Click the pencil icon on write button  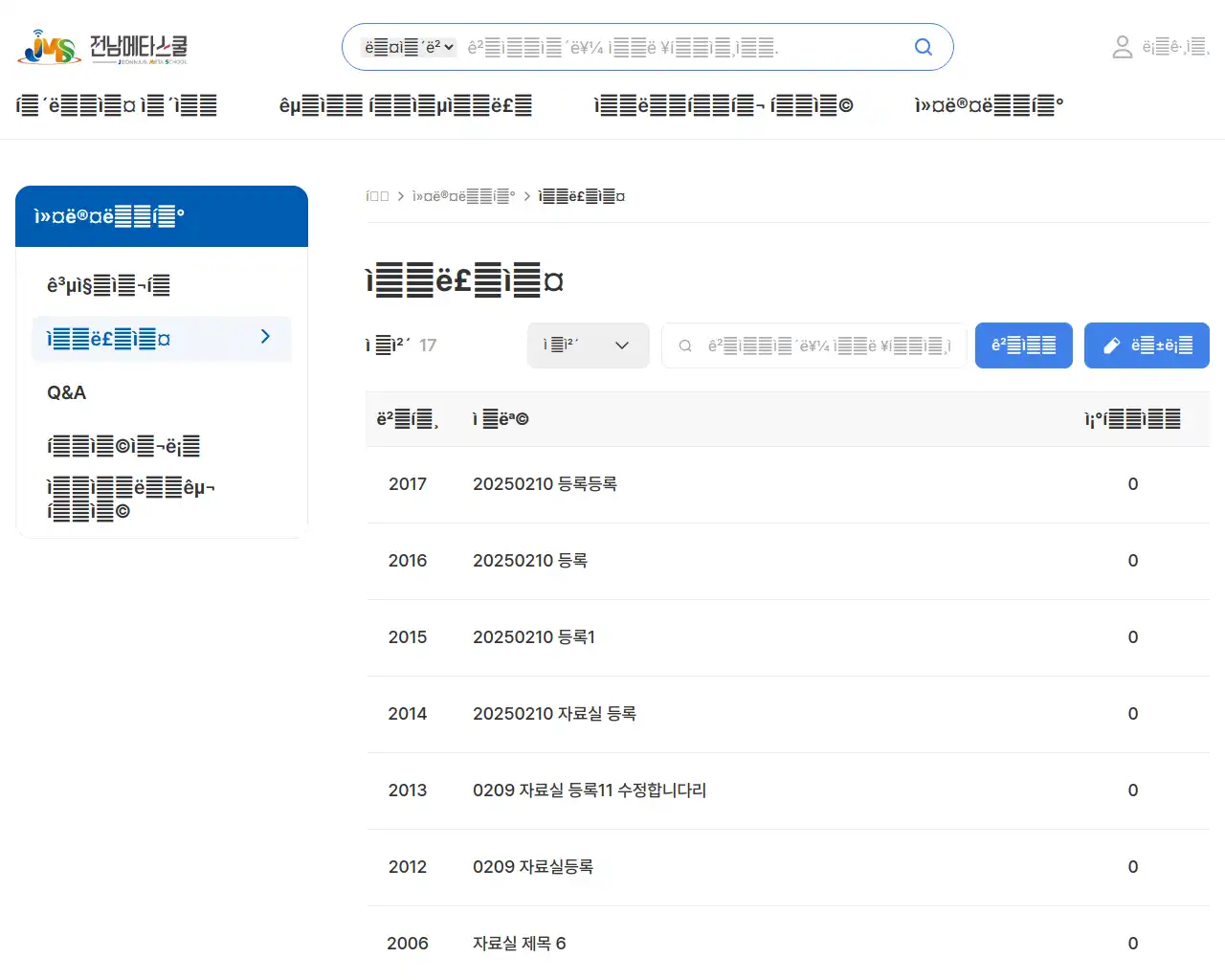(1111, 345)
